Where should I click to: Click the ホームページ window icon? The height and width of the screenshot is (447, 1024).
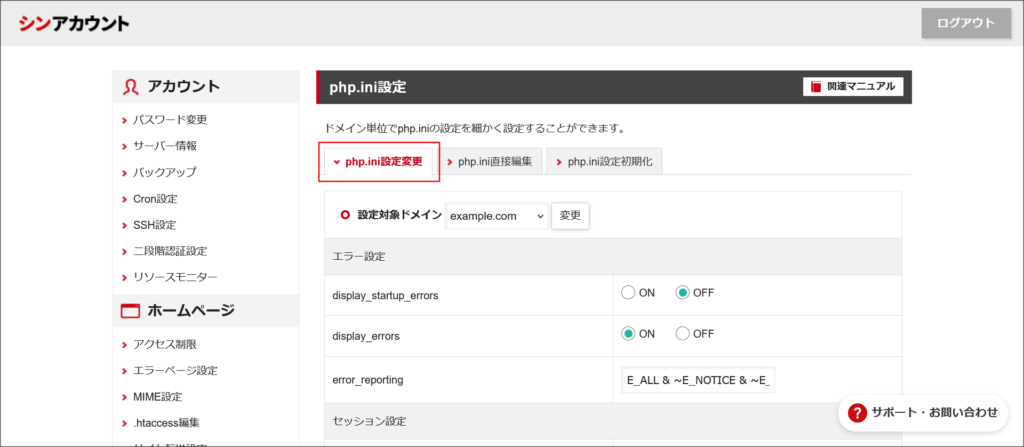click(131, 312)
